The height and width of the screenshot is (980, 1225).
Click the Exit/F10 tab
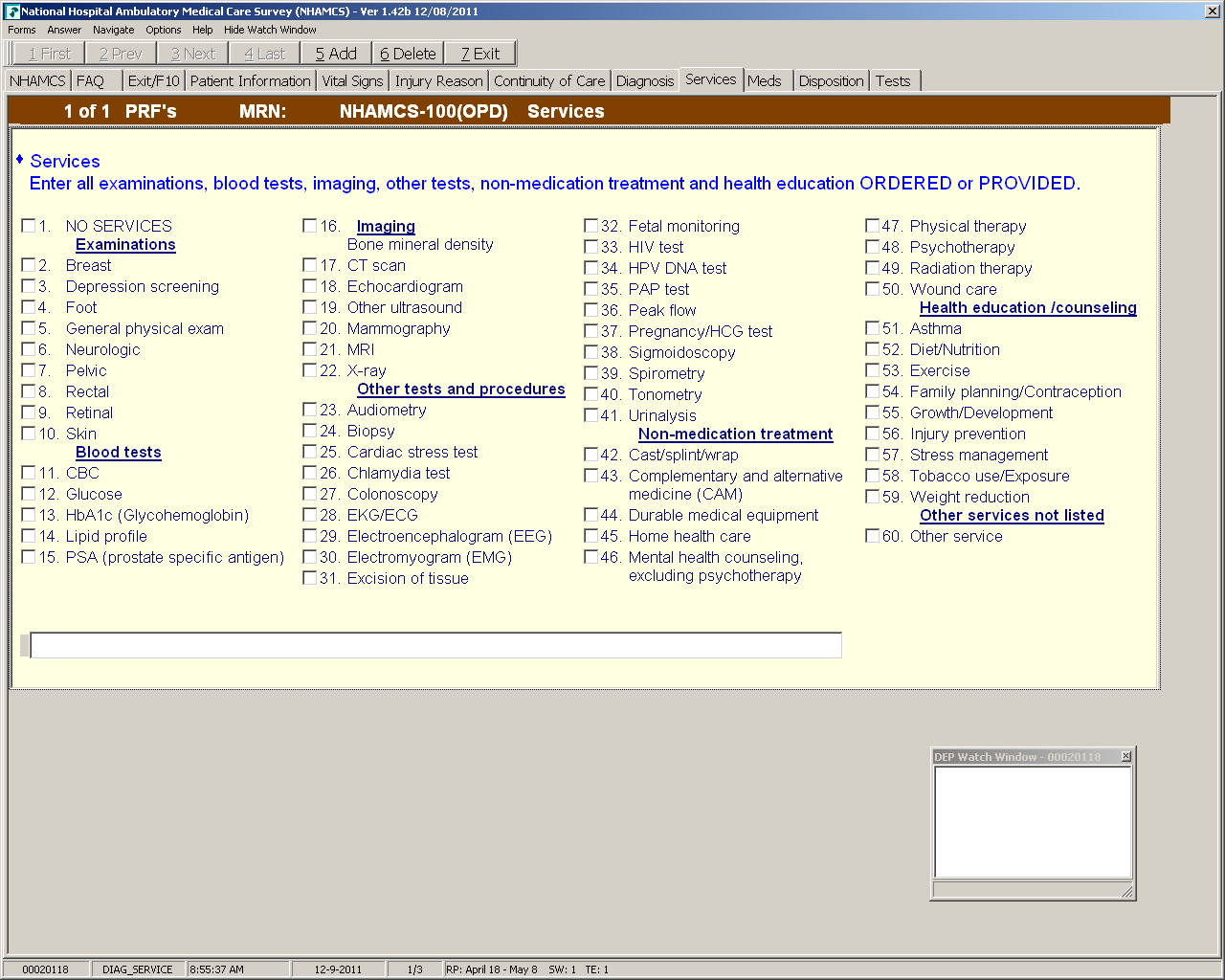154,81
